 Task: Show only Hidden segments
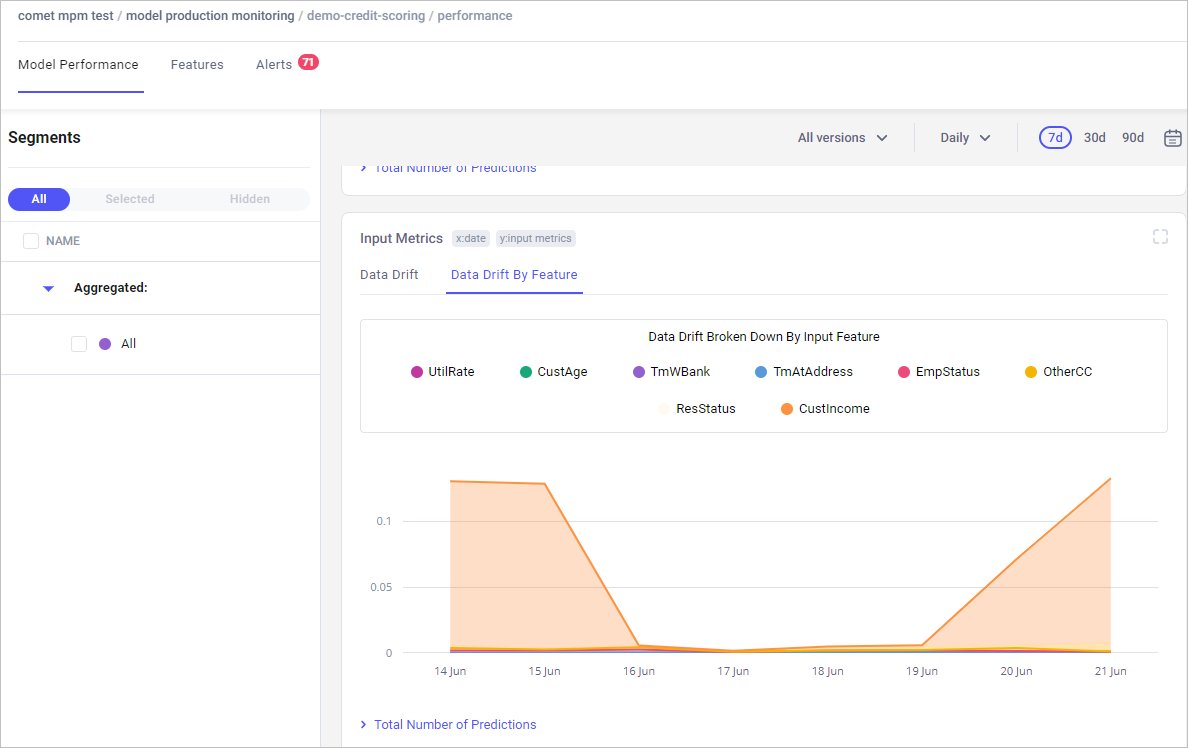249,199
